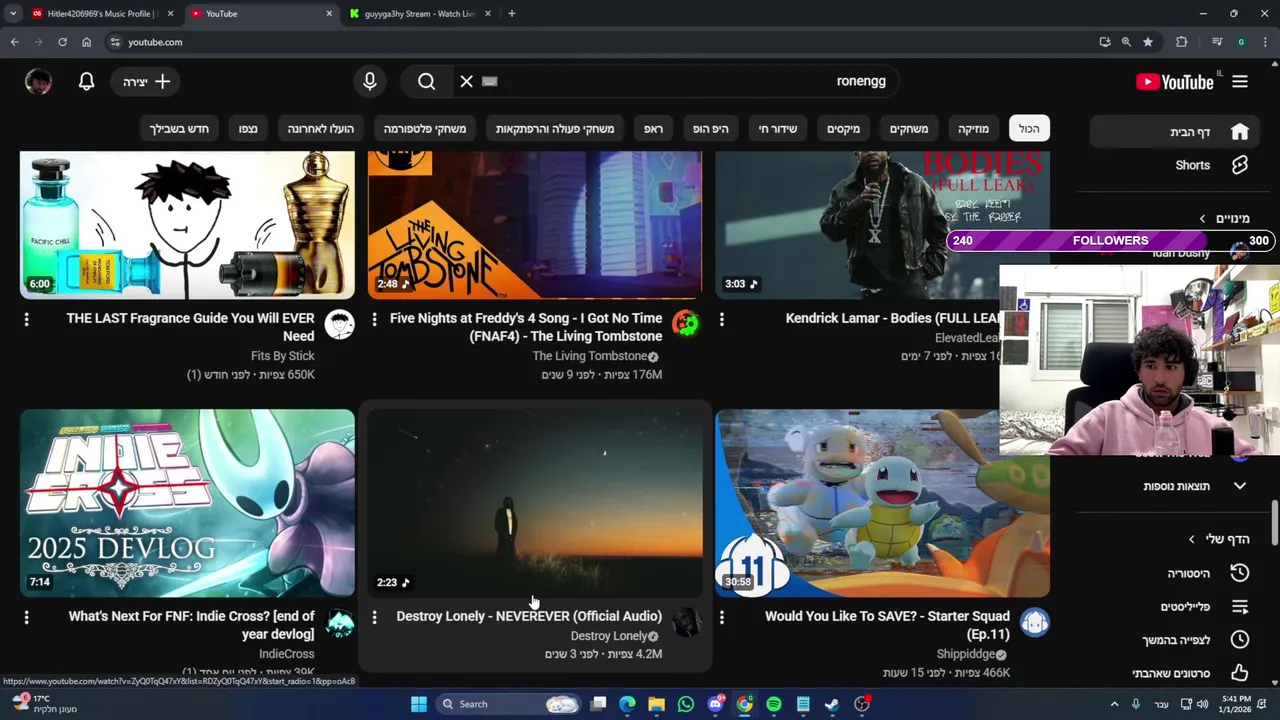Open Chrome extensions puzzle icon

pyautogui.click(x=1182, y=42)
